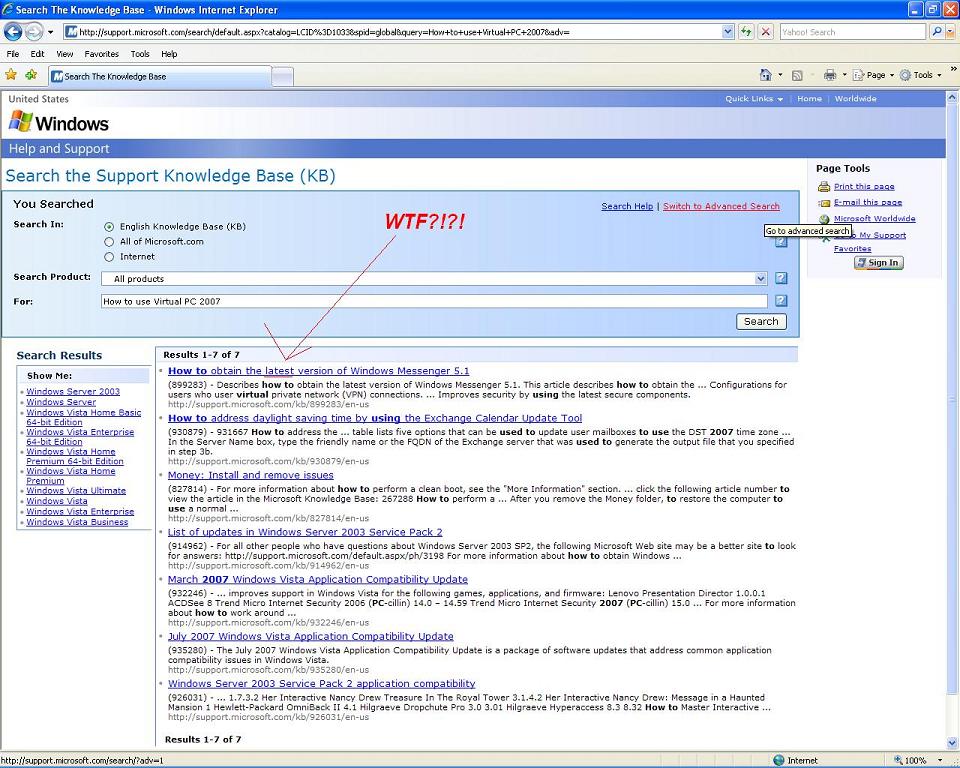Click the Yahoo! Search box
The width and height of the screenshot is (960, 768).
tap(853, 32)
